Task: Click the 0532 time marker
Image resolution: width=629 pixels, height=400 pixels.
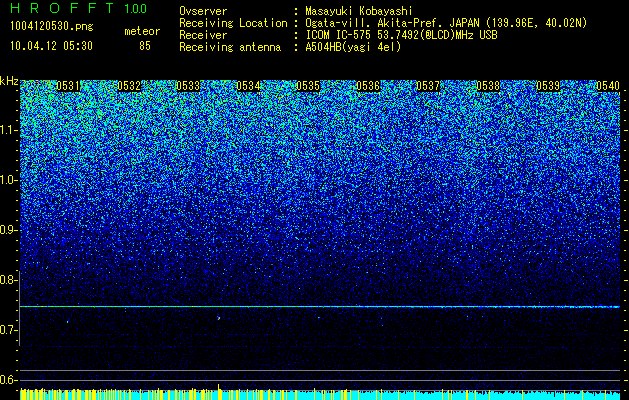Action: tap(129, 86)
